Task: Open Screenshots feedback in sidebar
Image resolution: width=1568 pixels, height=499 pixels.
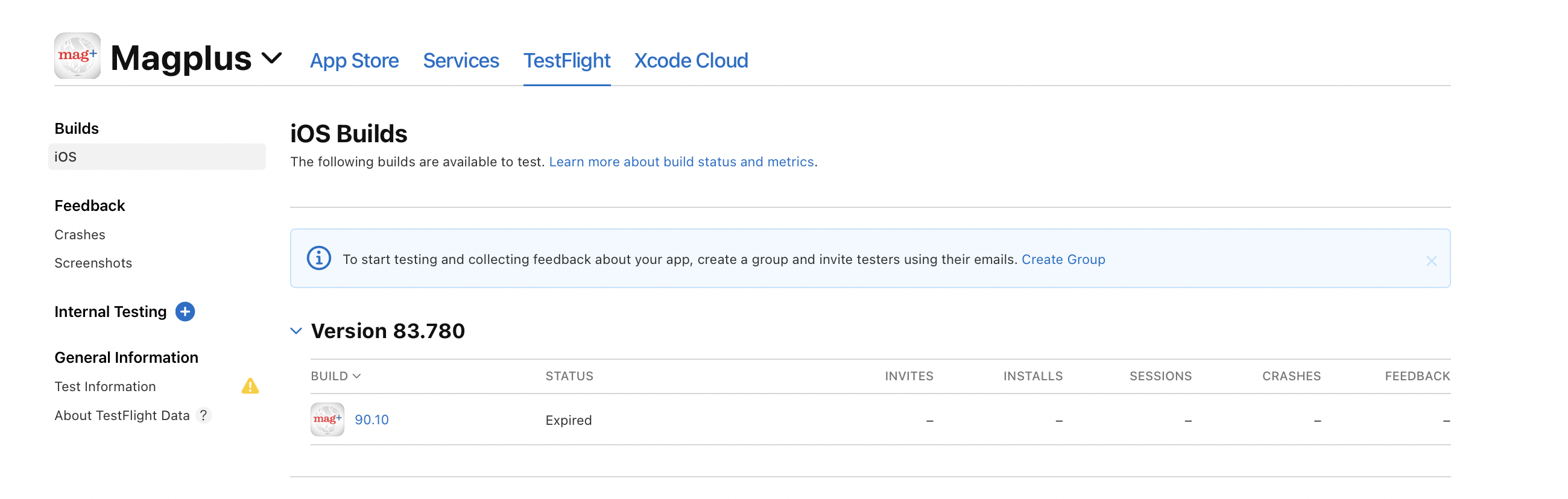Action: 93,263
